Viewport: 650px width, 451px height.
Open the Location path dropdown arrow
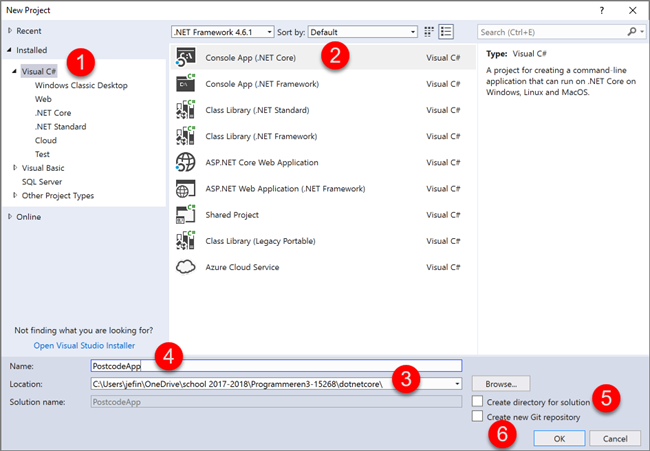[x=457, y=384]
